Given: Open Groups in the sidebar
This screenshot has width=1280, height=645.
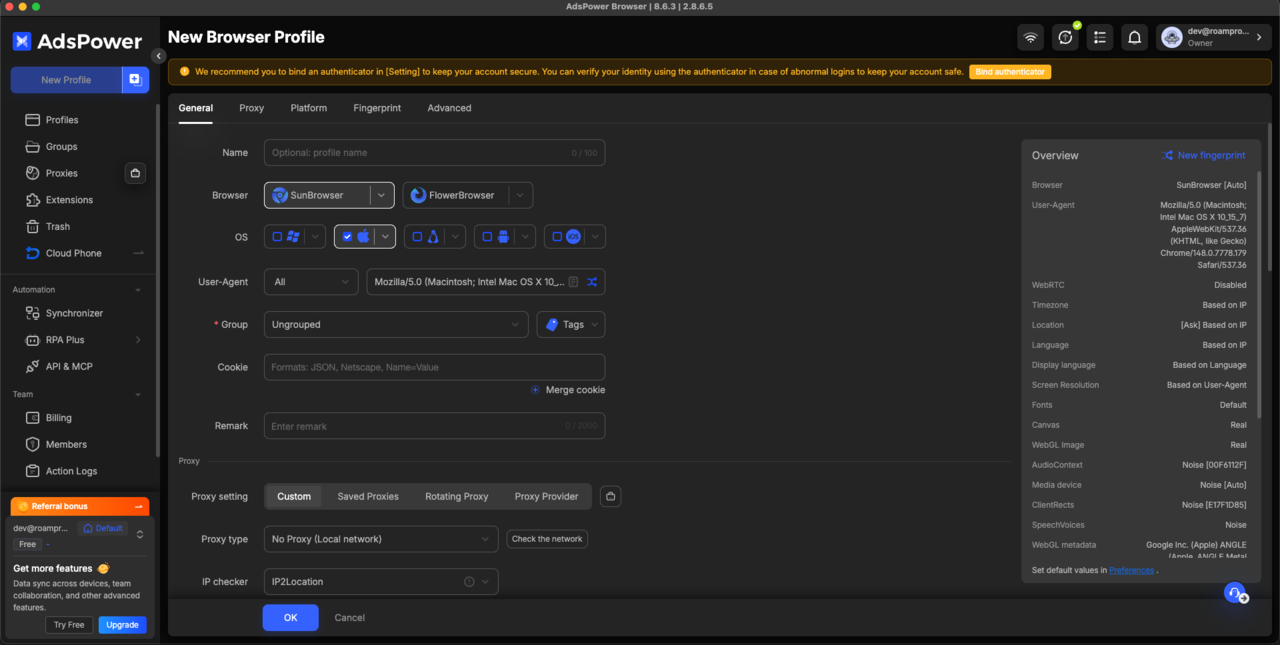Looking at the screenshot, I should 62,146.
